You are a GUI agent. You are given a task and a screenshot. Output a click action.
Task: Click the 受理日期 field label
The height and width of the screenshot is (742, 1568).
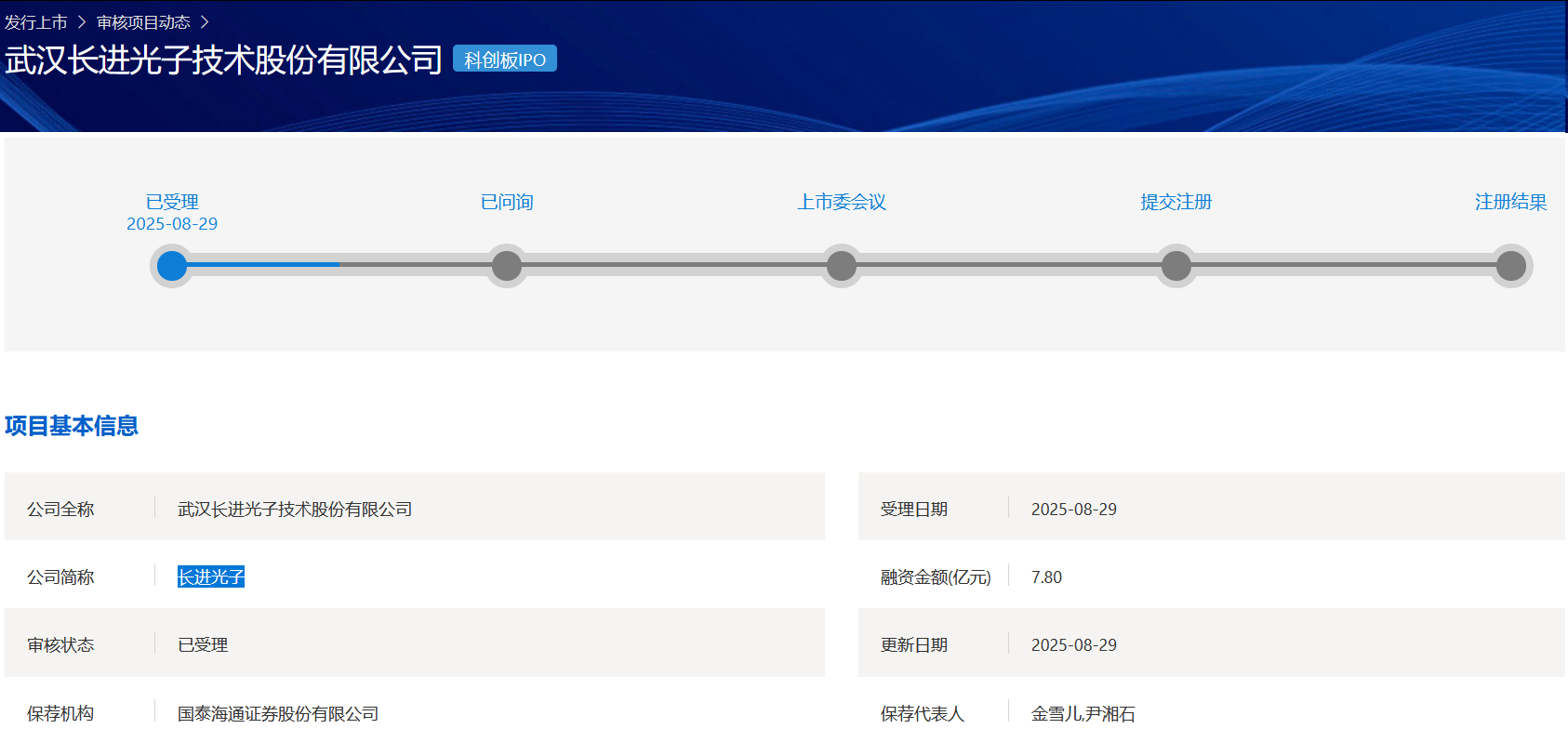914,510
